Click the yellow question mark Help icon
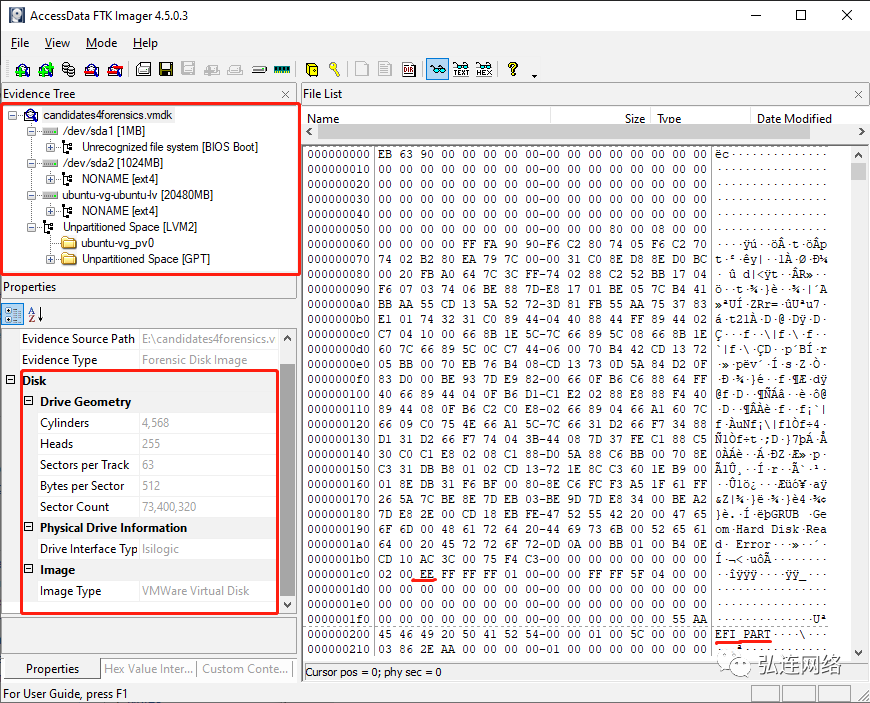The height and width of the screenshot is (703, 870). click(x=513, y=69)
